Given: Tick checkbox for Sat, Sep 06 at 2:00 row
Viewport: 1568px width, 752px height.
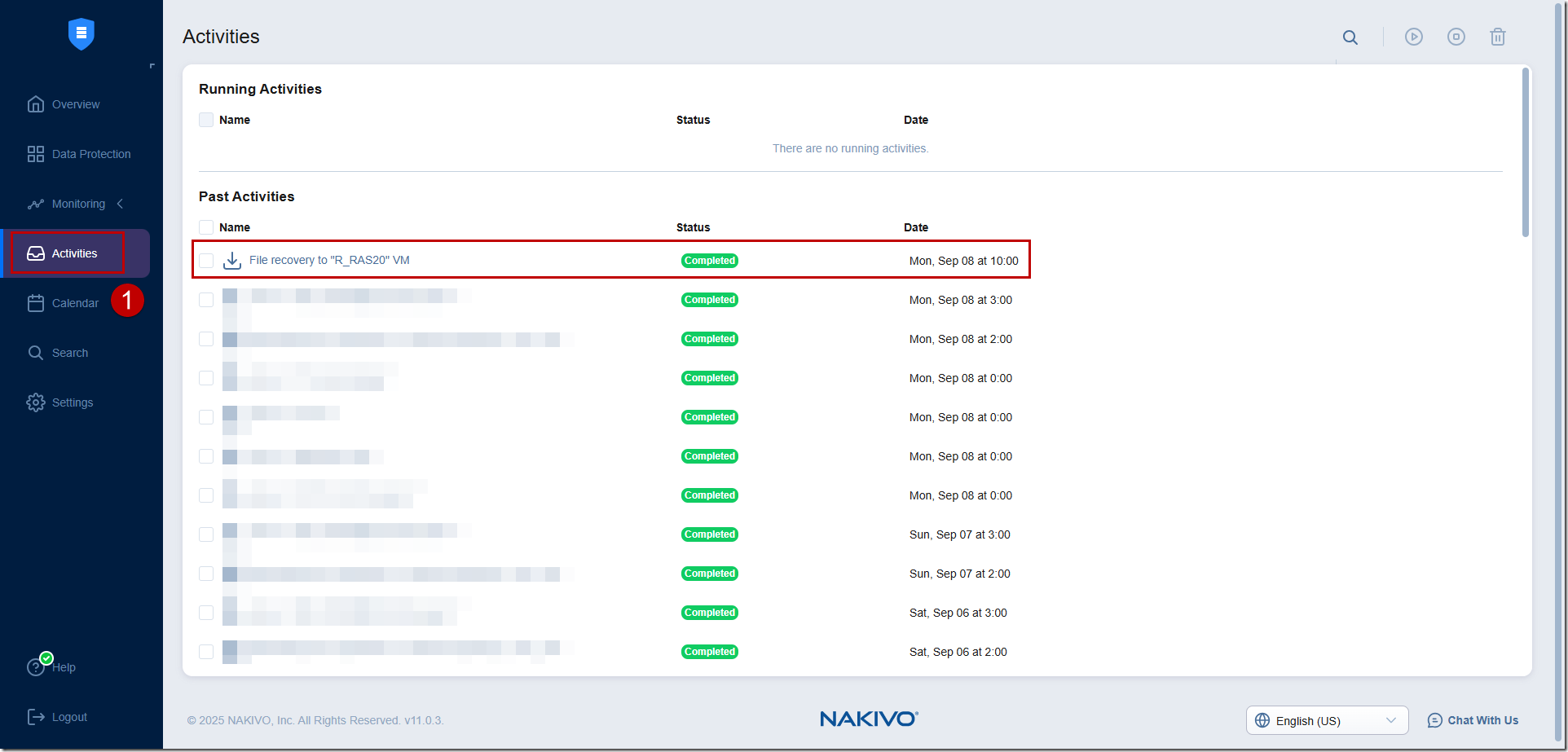Looking at the screenshot, I should tap(206, 652).
